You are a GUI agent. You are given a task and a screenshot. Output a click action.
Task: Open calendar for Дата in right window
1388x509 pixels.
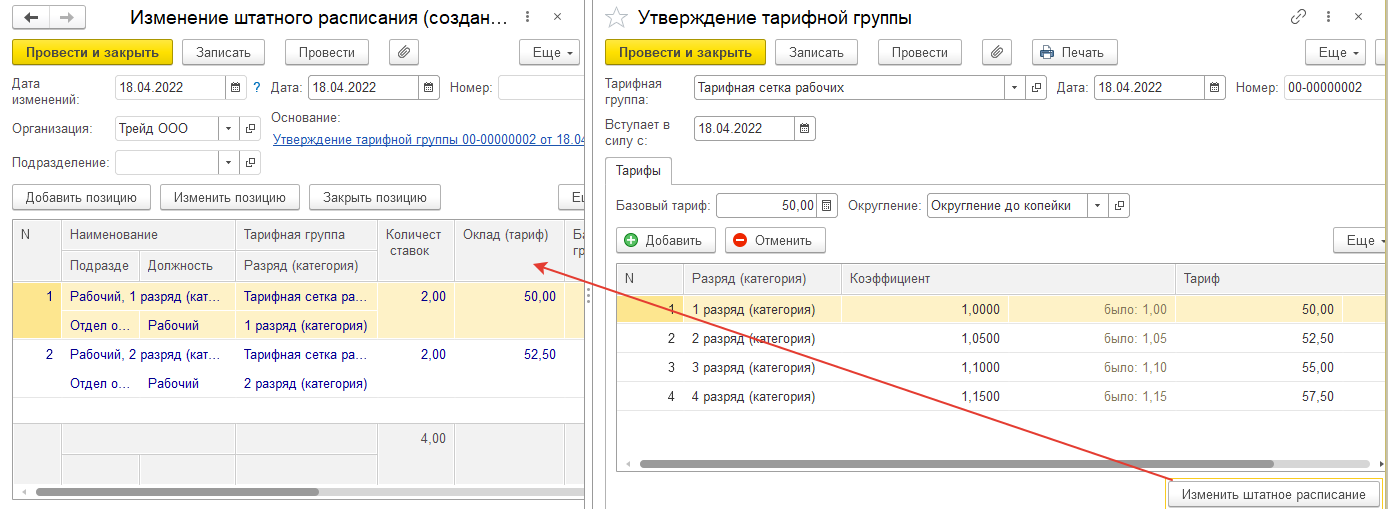pos(1216,87)
